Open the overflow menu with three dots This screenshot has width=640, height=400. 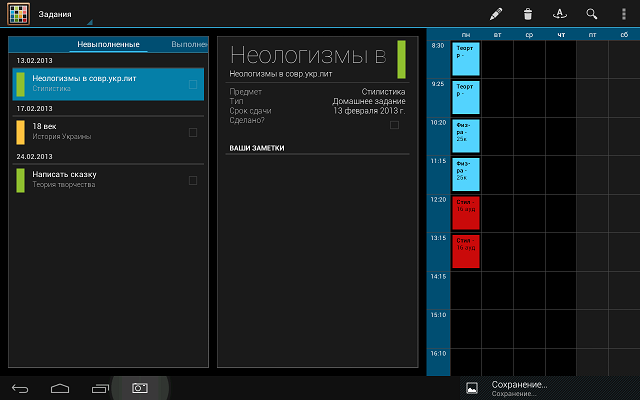coord(623,14)
